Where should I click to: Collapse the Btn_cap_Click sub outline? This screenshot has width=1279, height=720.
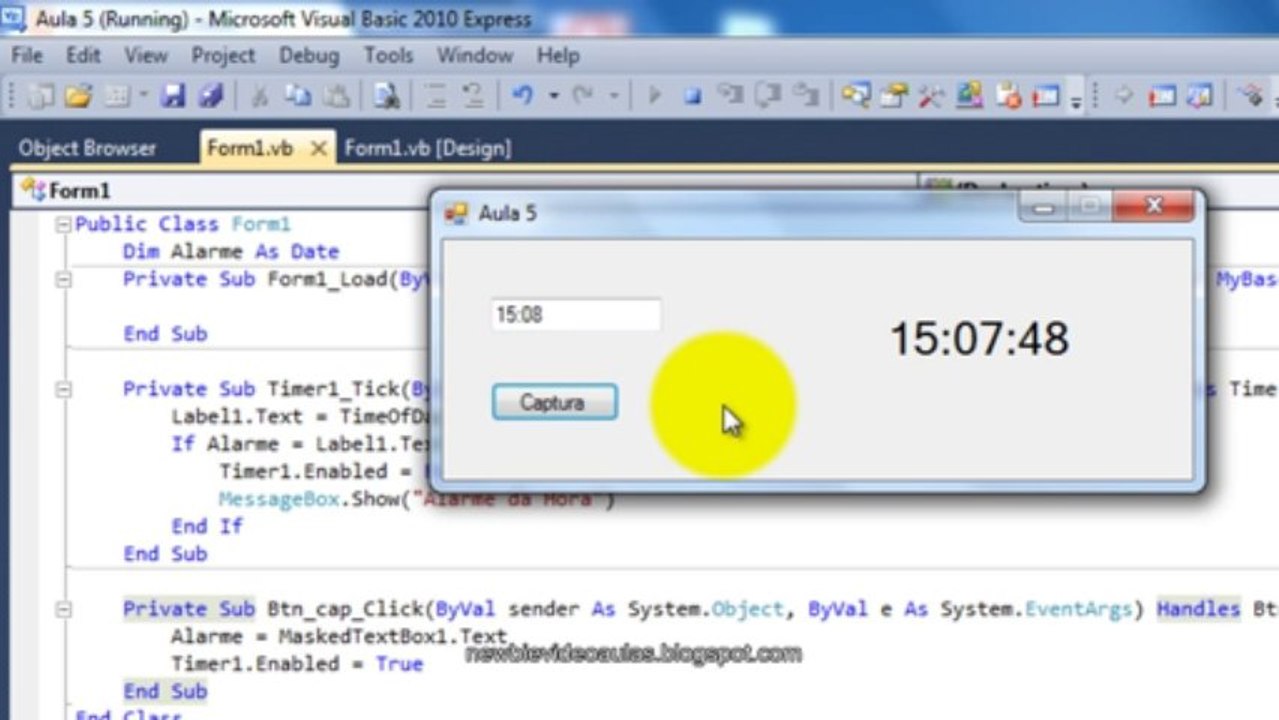[64, 610]
